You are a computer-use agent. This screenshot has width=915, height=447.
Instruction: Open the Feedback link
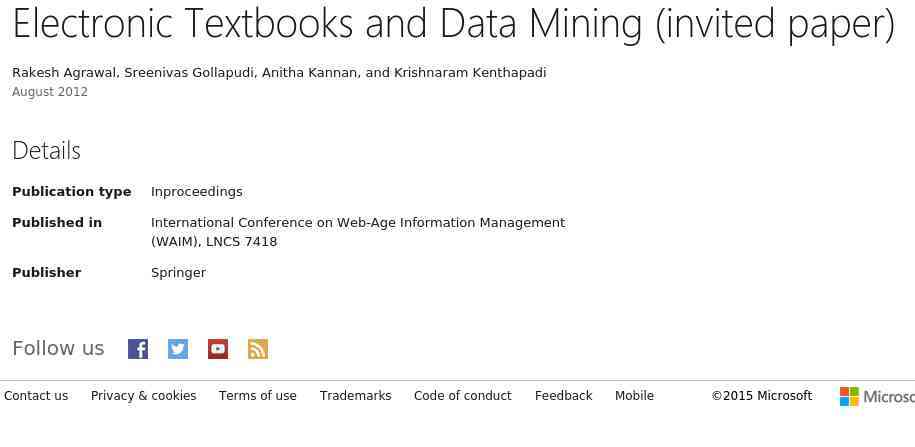pyautogui.click(x=564, y=396)
